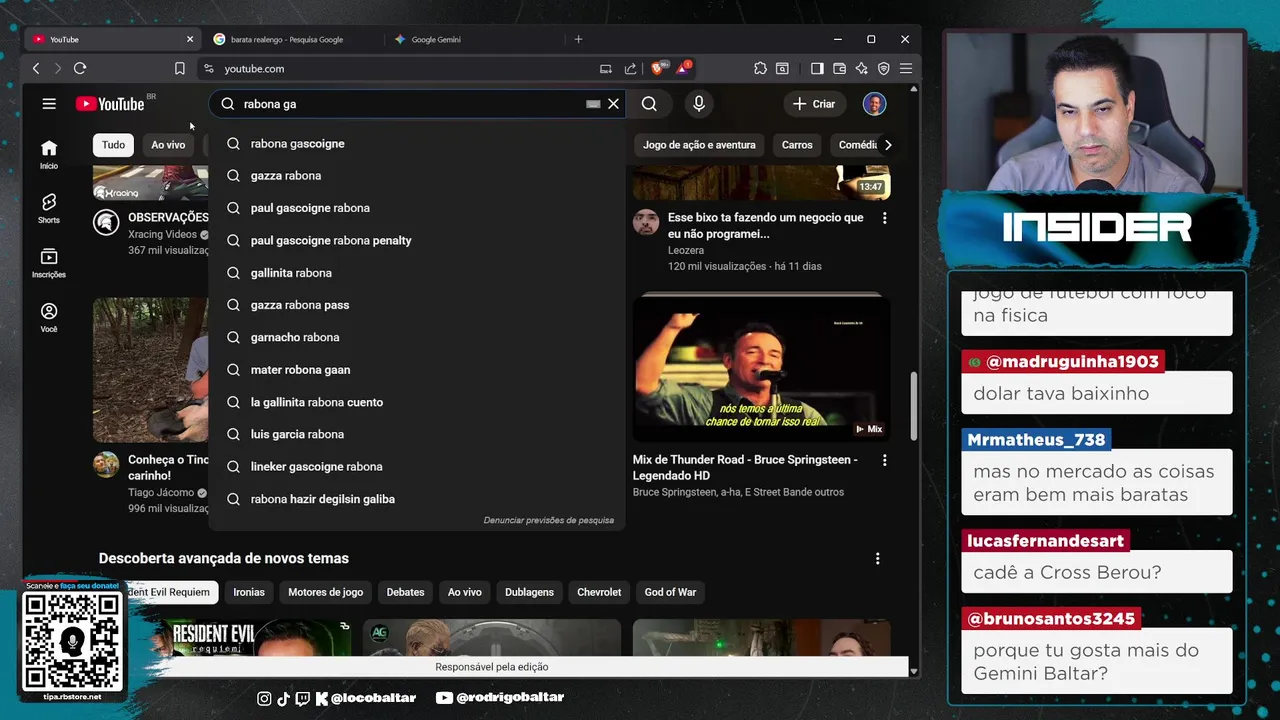Select the Carros filter chip
The width and height of the screenshot is (1280, 720).
[x=797, y=145]
